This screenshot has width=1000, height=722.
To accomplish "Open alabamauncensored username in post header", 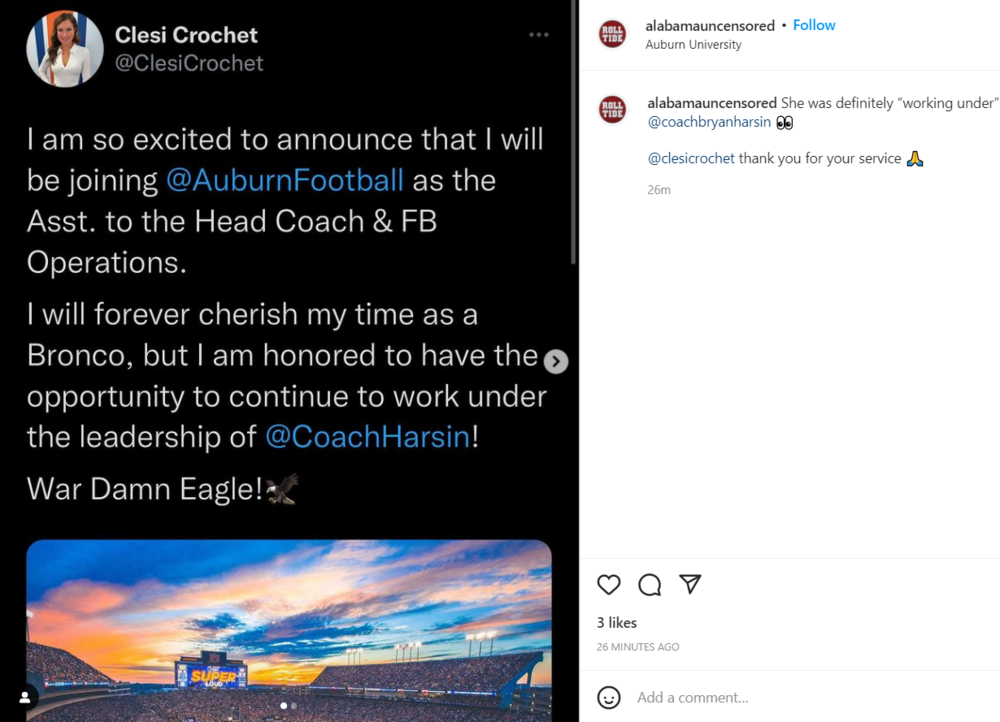I will click(x=710, y=25).
